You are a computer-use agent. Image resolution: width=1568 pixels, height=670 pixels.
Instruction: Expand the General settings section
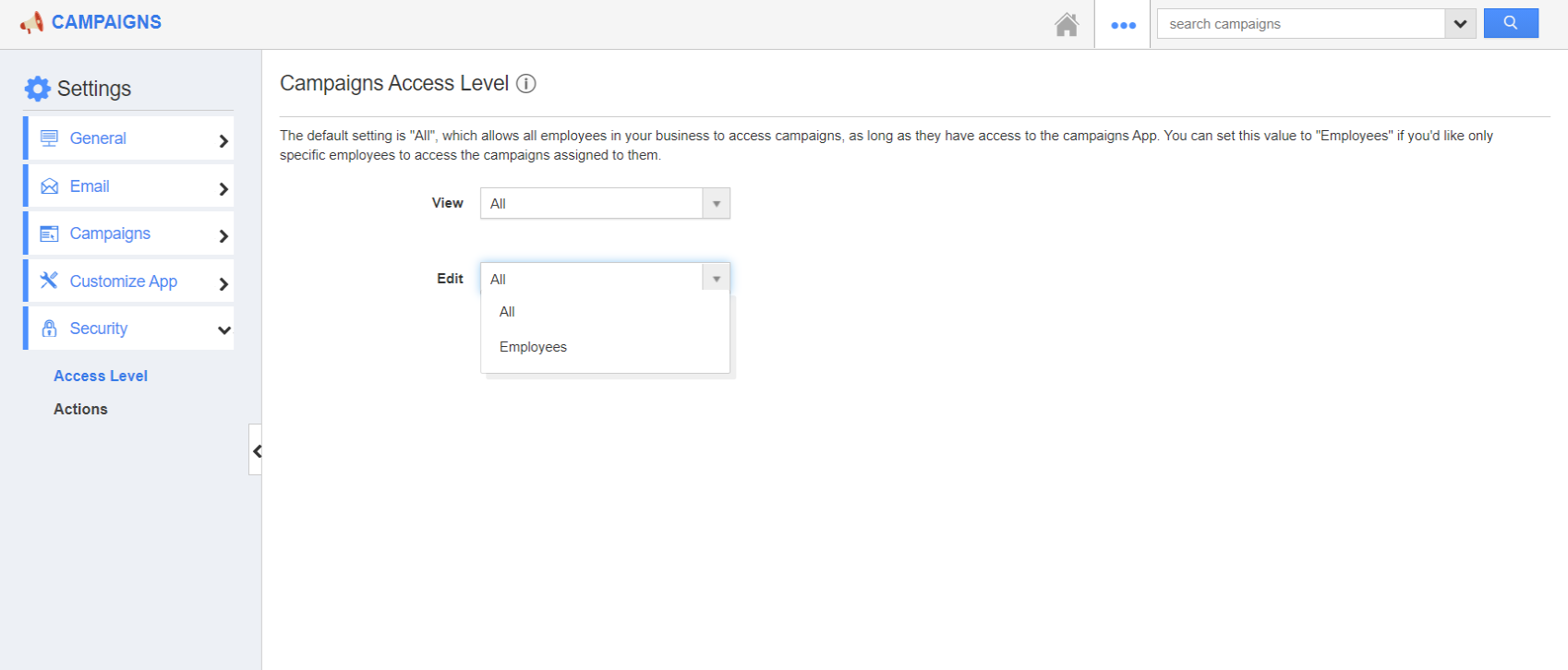[x=223, y=140]
